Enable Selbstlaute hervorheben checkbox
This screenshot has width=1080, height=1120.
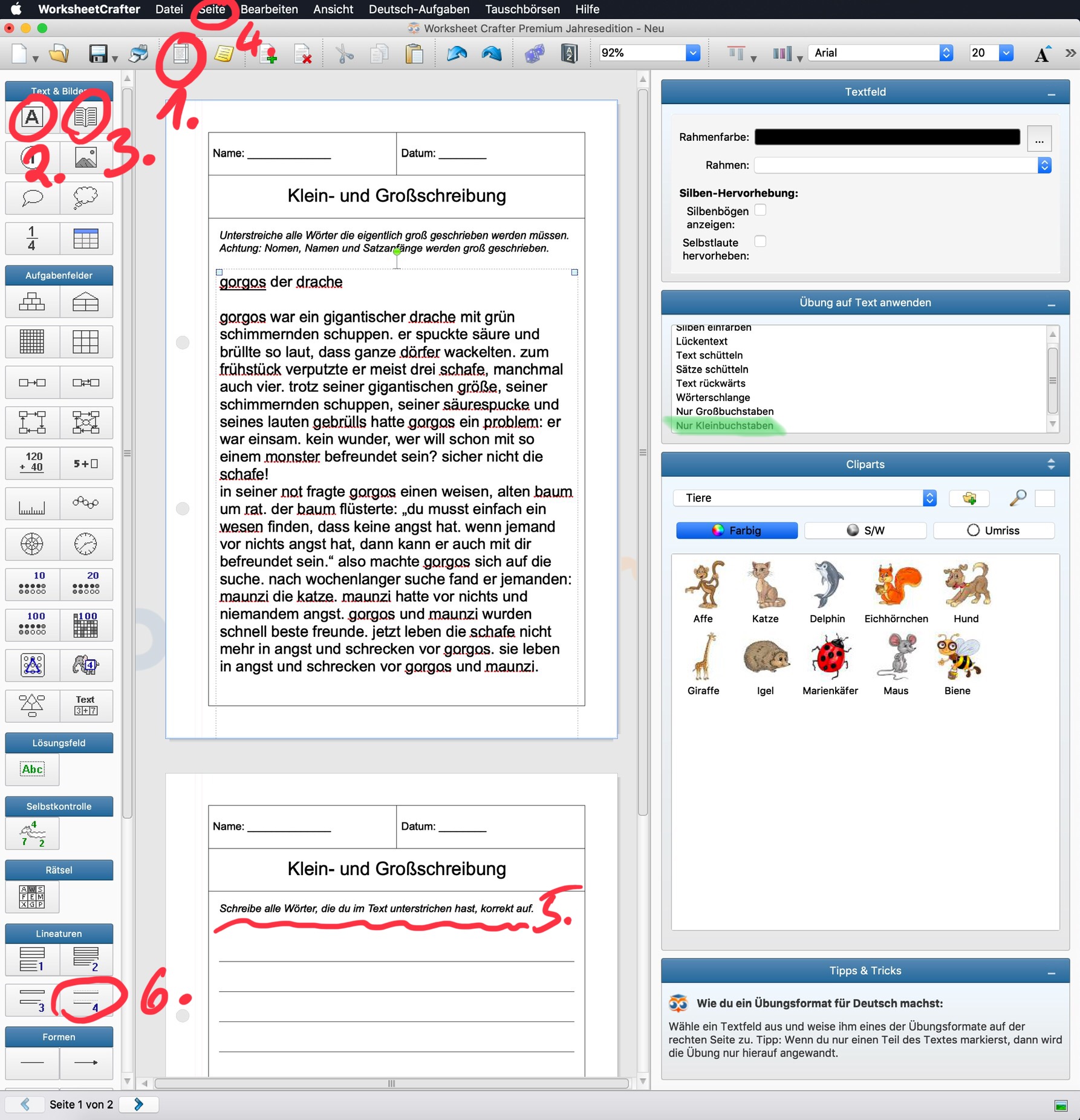[760, 241]
